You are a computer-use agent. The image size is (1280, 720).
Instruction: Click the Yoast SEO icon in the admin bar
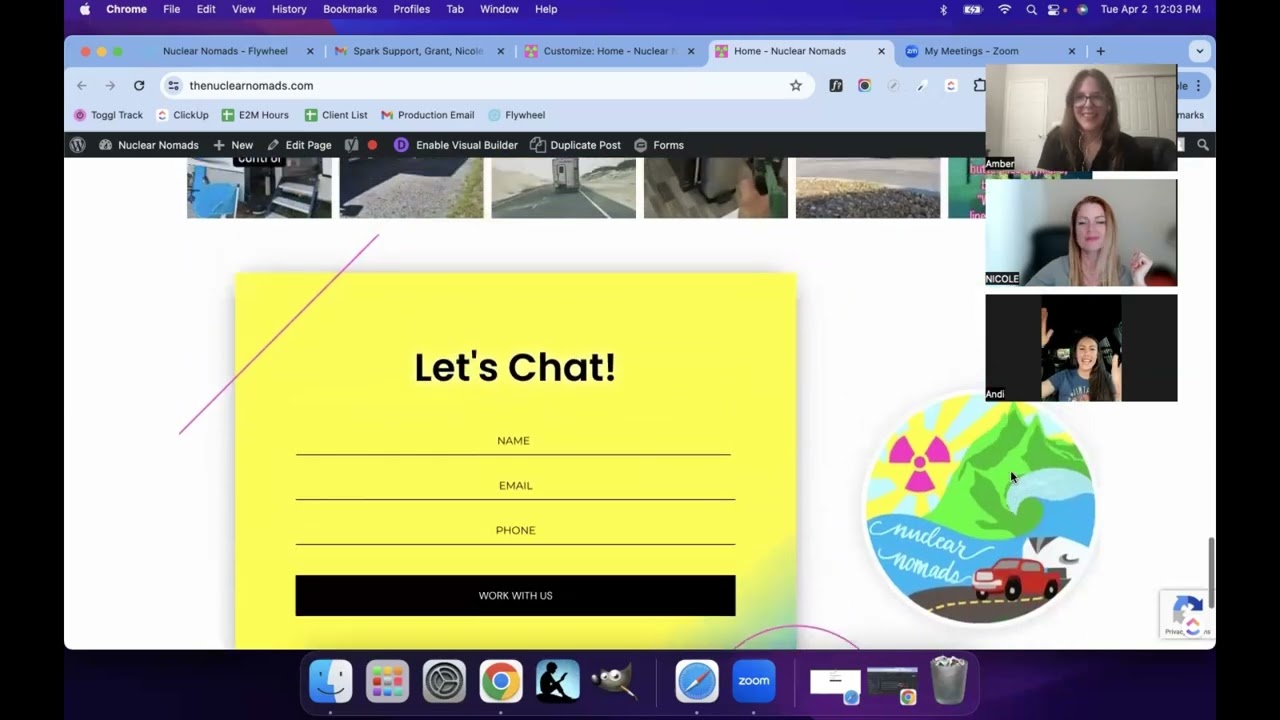tap(351, 145)
